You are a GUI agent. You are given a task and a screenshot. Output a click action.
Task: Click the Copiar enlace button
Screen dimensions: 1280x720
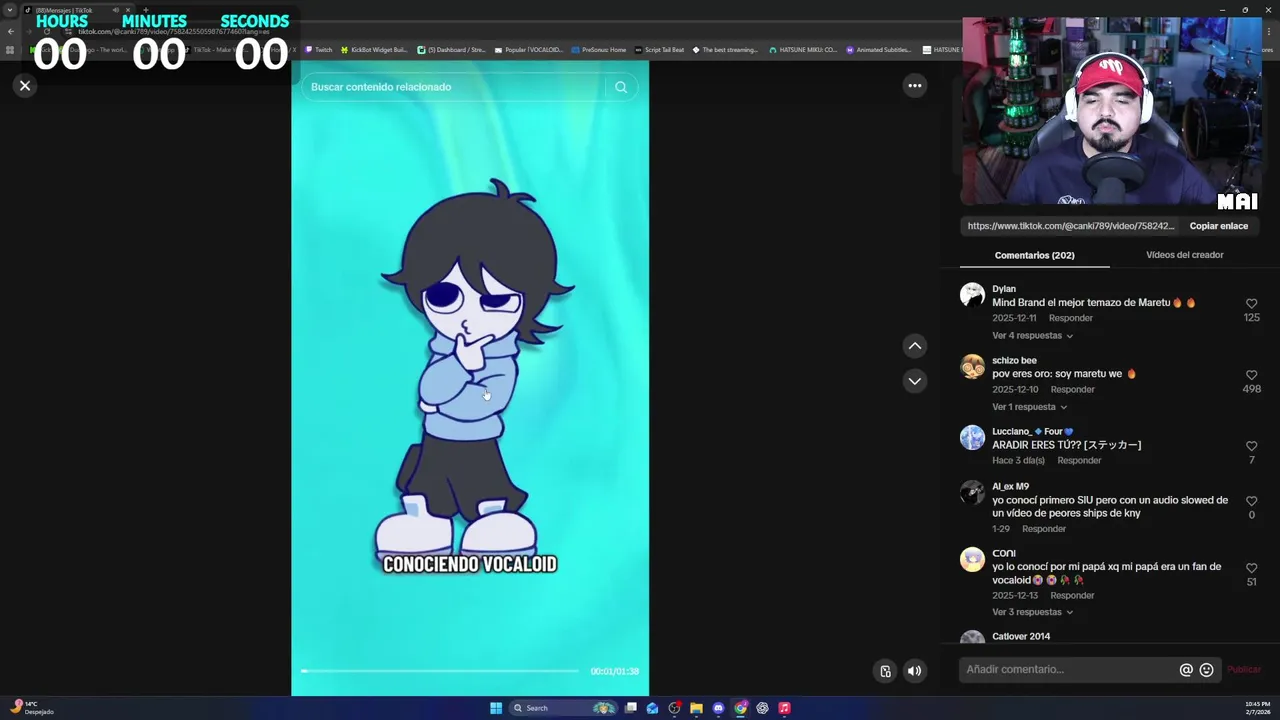click(x=1218, y=226)
